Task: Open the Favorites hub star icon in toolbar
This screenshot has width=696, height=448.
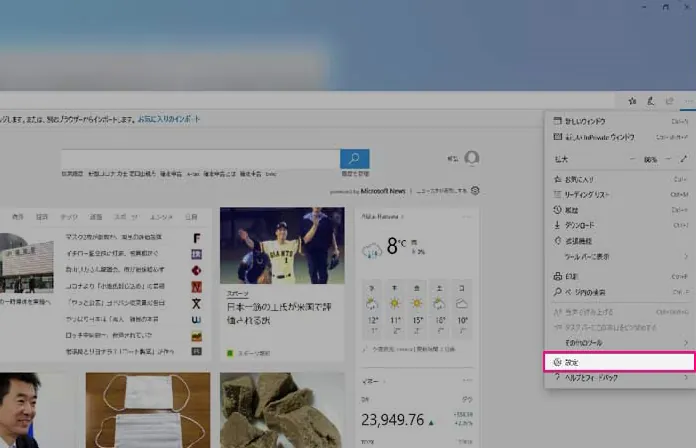Action: click(x=633, y=101)
